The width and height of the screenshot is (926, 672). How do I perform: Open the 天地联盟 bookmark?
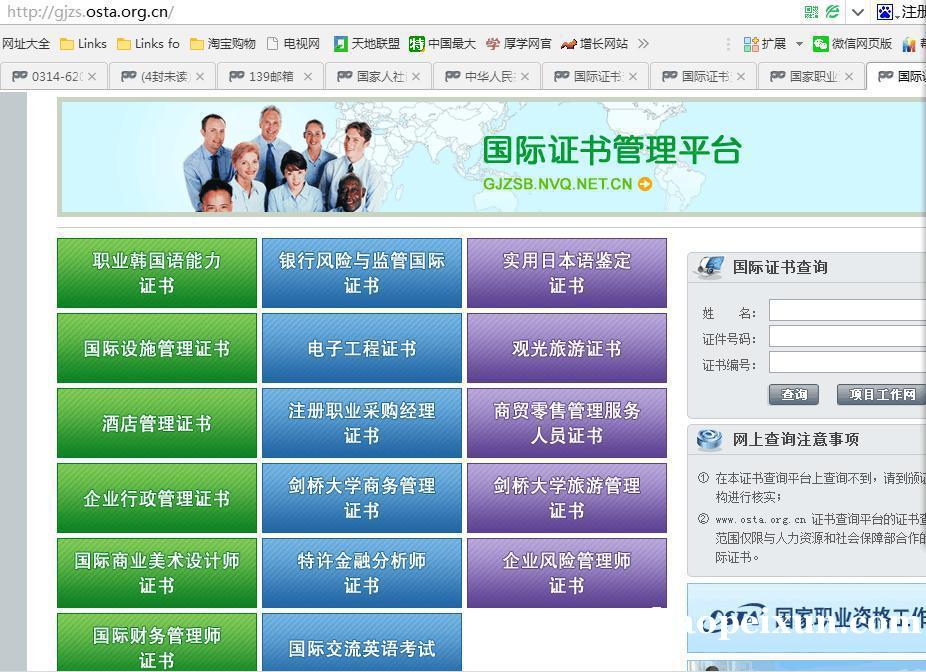(x=366, y=44)
